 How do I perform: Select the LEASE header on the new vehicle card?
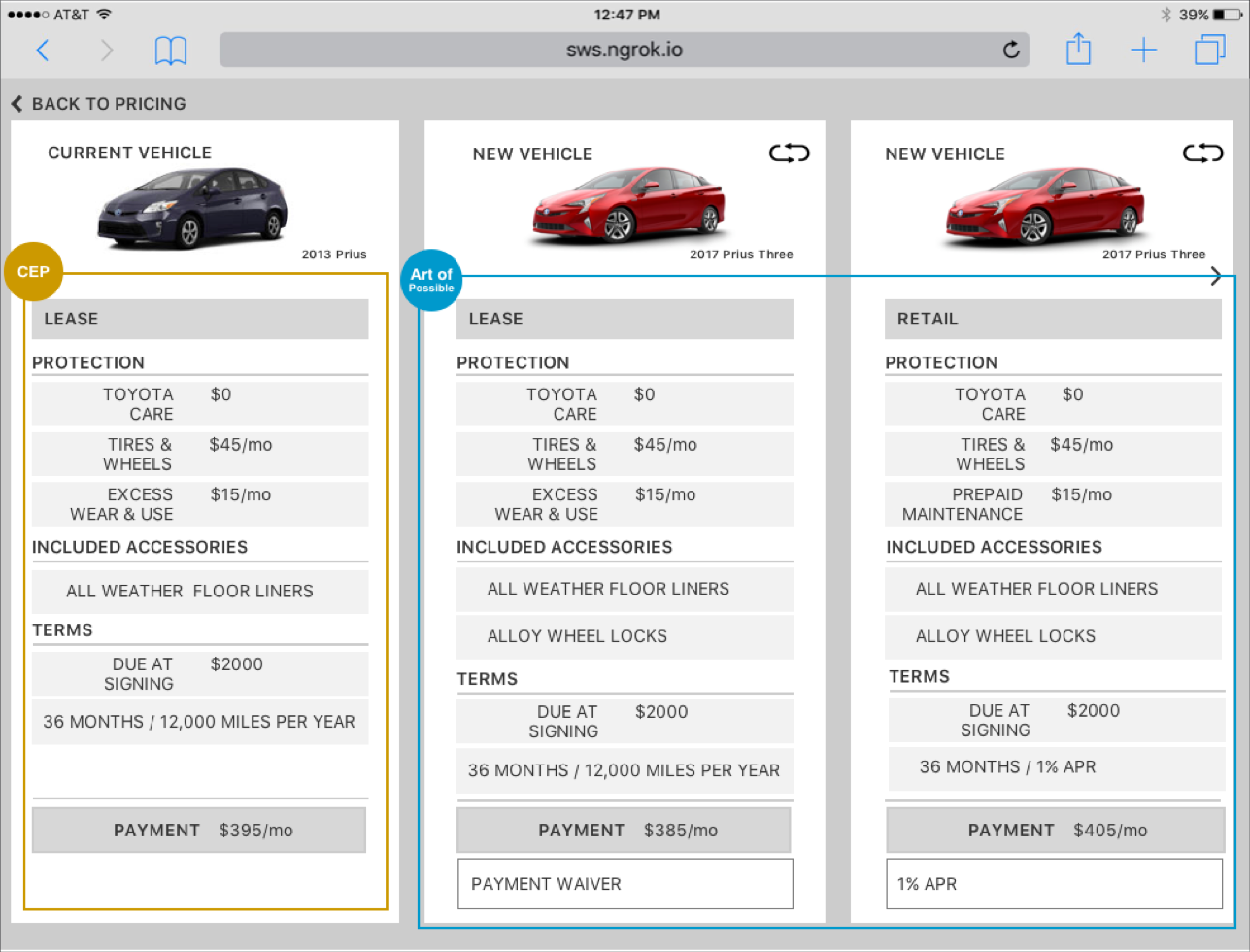click(625, 319)
